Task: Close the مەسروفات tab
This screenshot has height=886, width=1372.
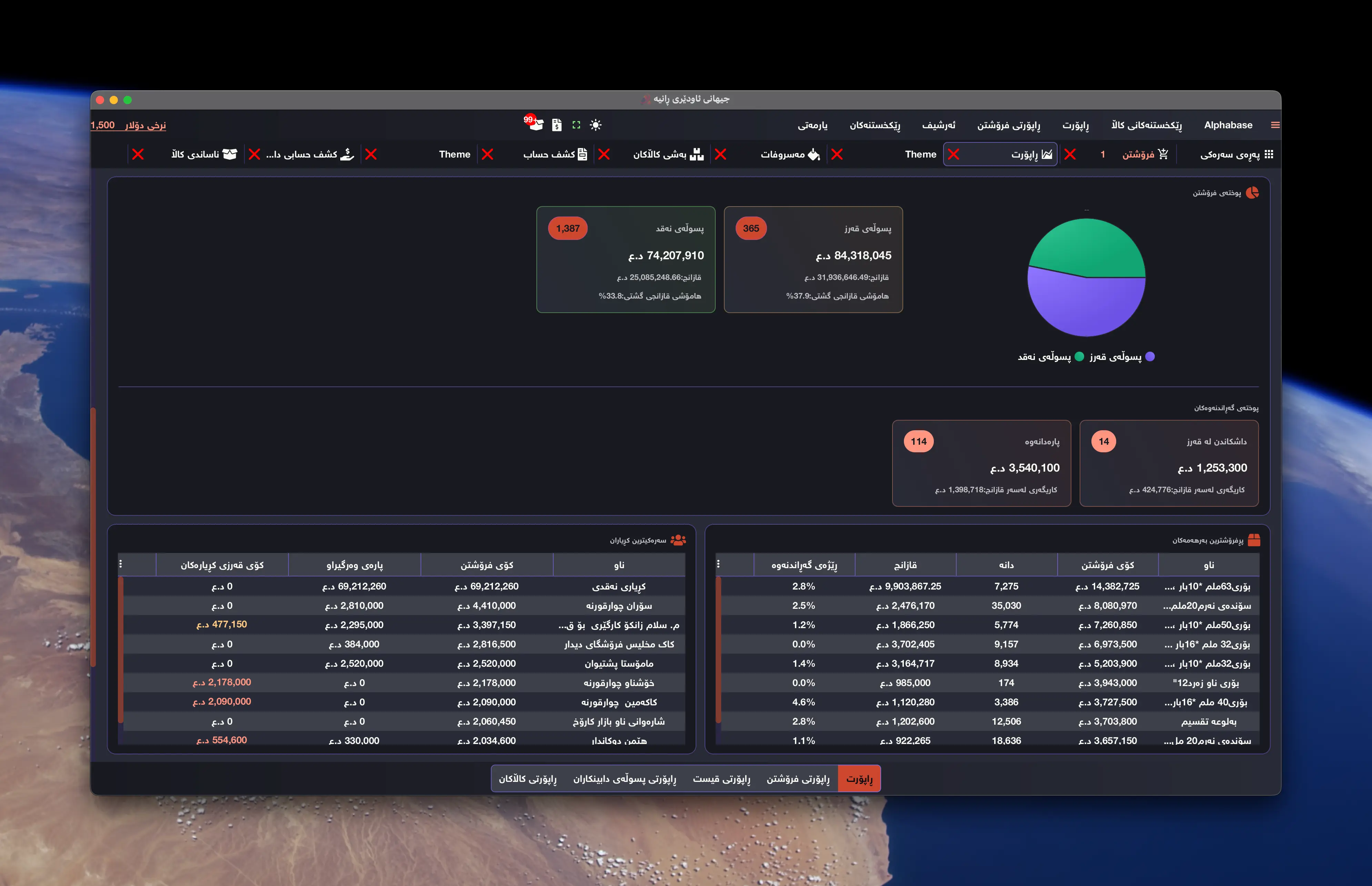Action: click(720, 154)
